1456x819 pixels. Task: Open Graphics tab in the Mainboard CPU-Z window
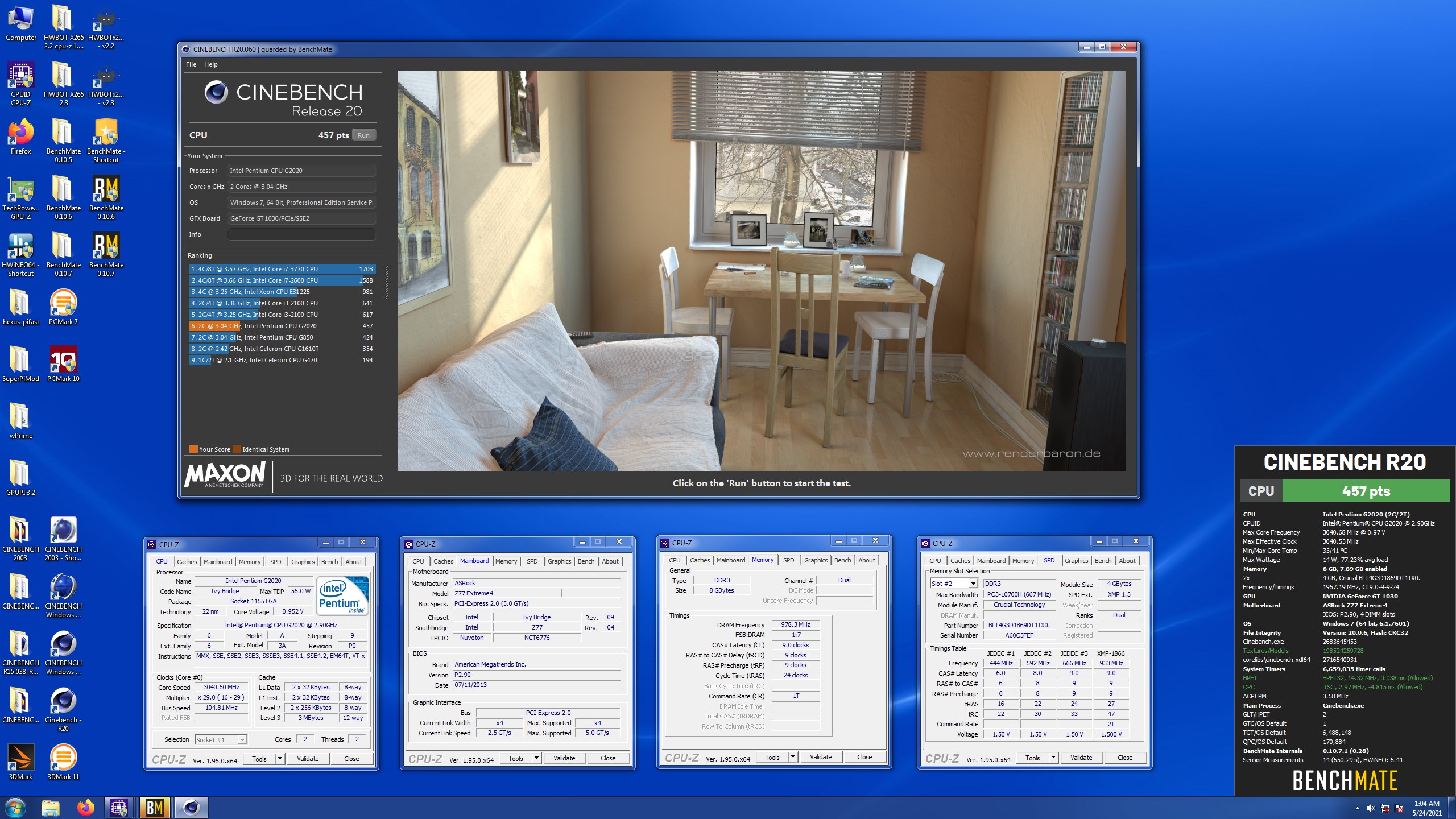click(x=559, y=561)
